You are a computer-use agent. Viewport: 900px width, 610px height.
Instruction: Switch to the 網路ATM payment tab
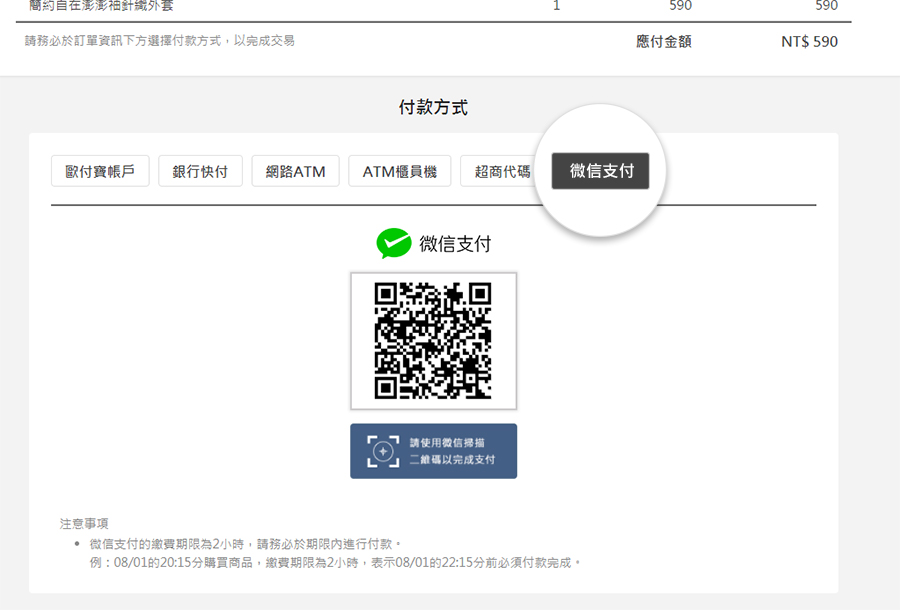pyautogui.click(x=296, y=171)
